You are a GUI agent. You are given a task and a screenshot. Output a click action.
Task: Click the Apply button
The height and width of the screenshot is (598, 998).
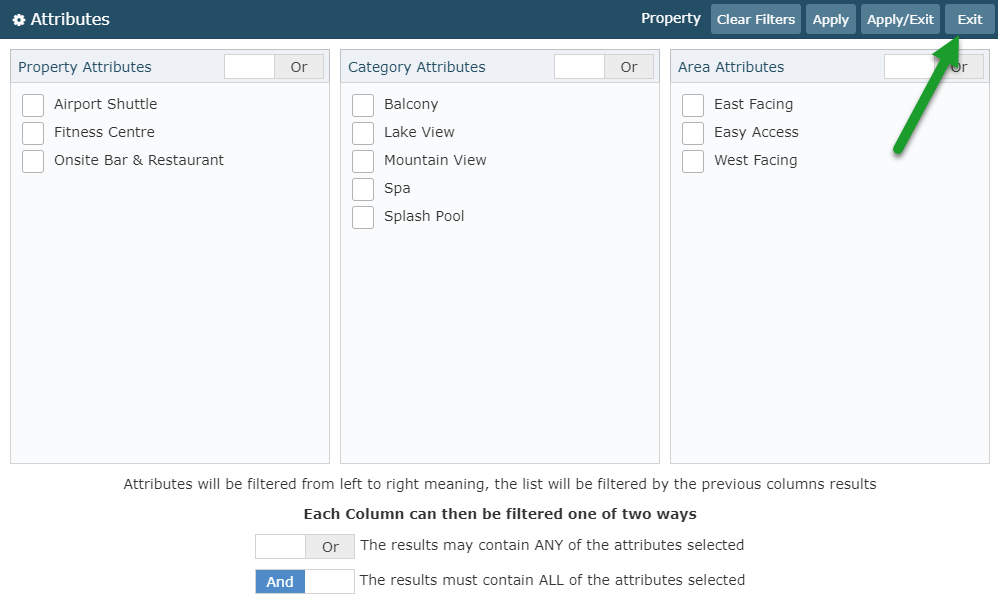point(831,19)
